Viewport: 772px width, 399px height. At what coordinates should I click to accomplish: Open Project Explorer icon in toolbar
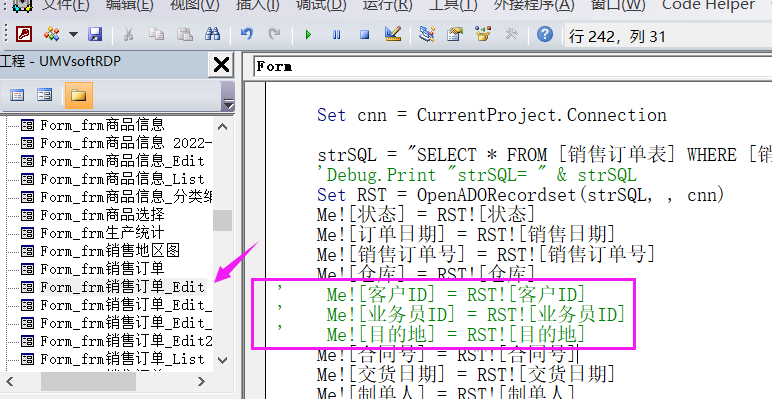coord(426,34)
